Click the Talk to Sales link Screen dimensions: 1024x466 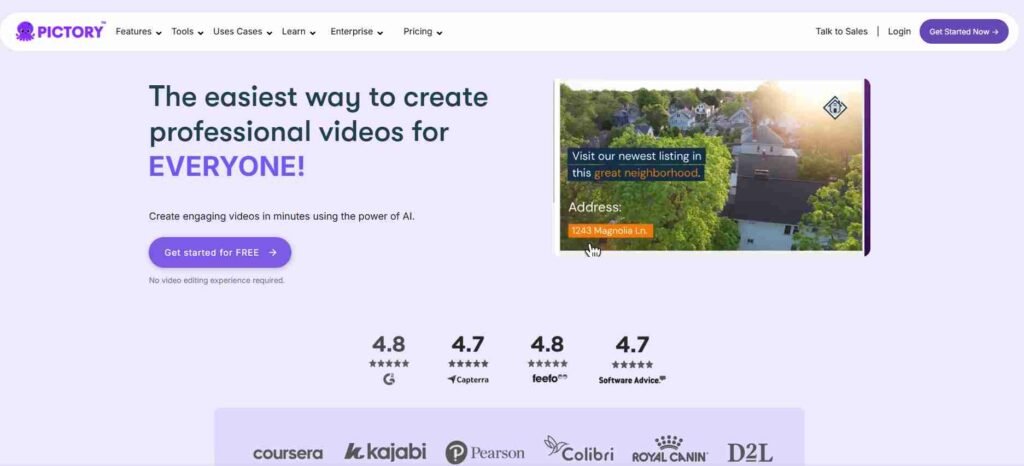[x=842, y=31]
